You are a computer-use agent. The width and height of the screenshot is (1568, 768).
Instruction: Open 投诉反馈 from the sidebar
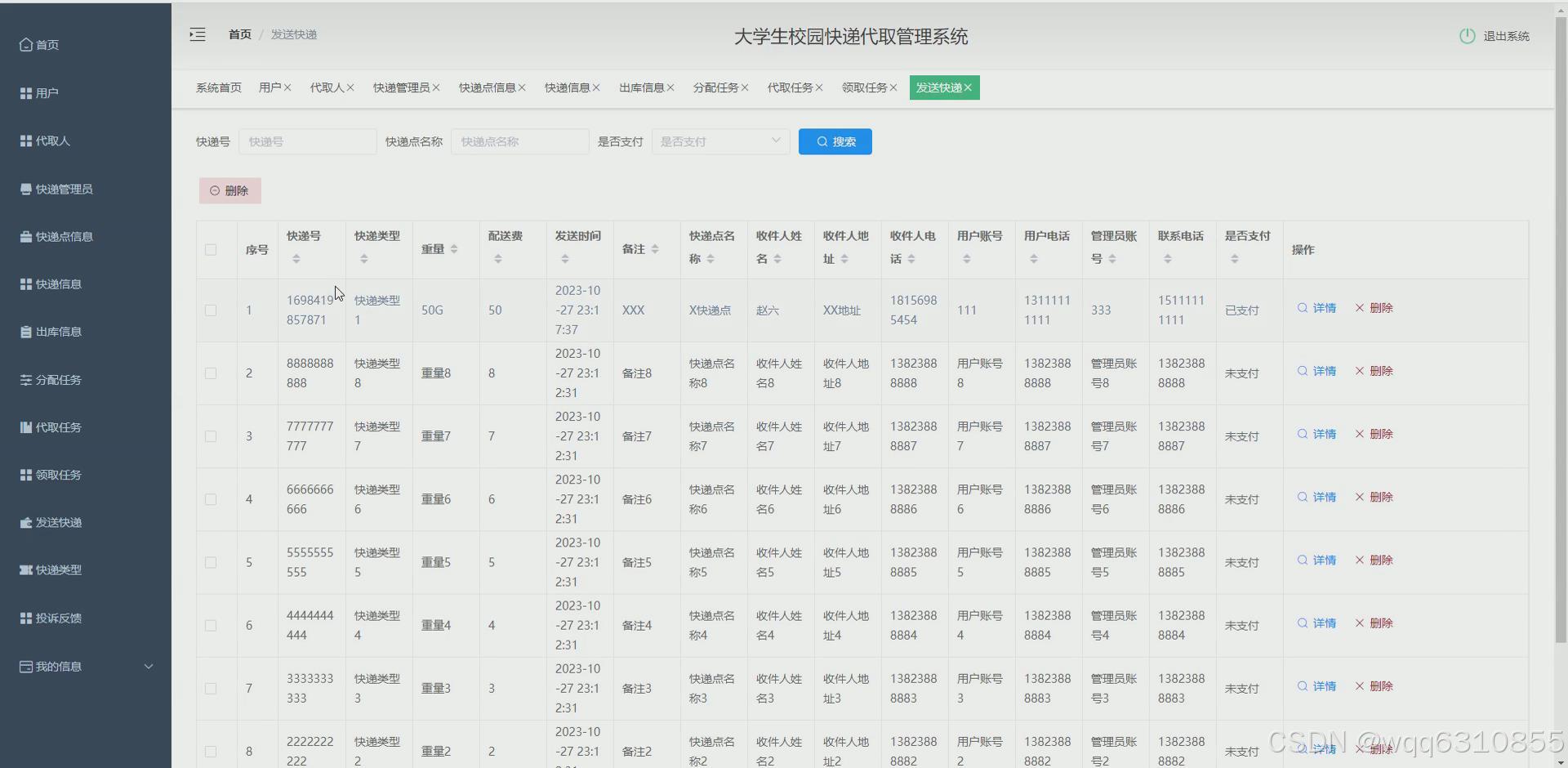(57, 618)
